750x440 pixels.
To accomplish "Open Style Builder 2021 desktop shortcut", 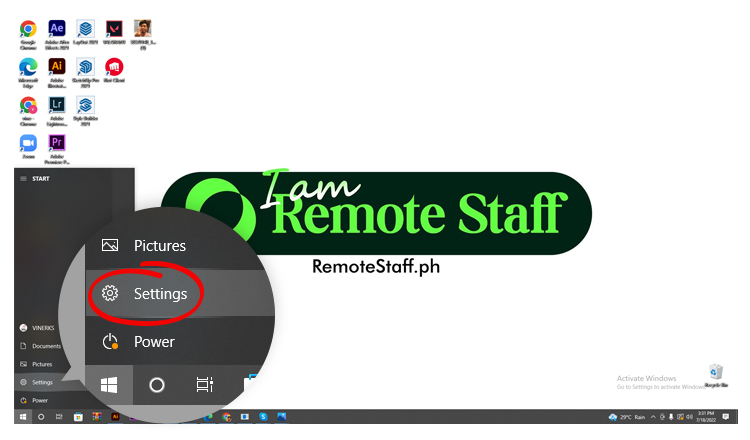I will point(86,110).
